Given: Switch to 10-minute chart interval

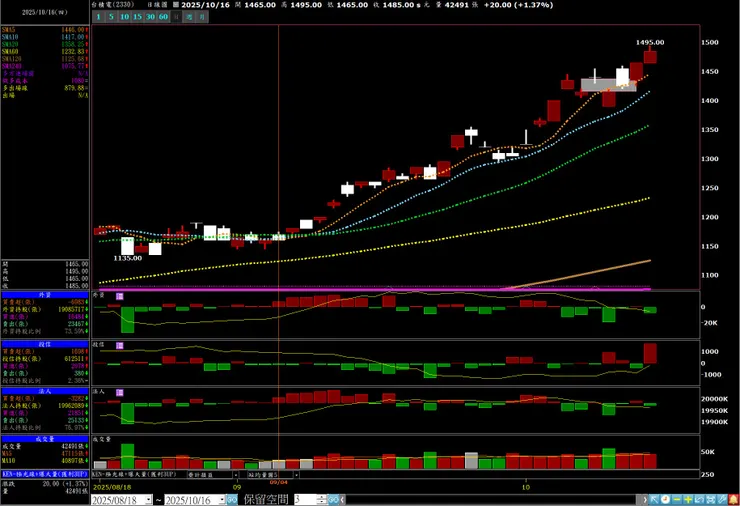Looking at the screenshot, I should 125,17.
